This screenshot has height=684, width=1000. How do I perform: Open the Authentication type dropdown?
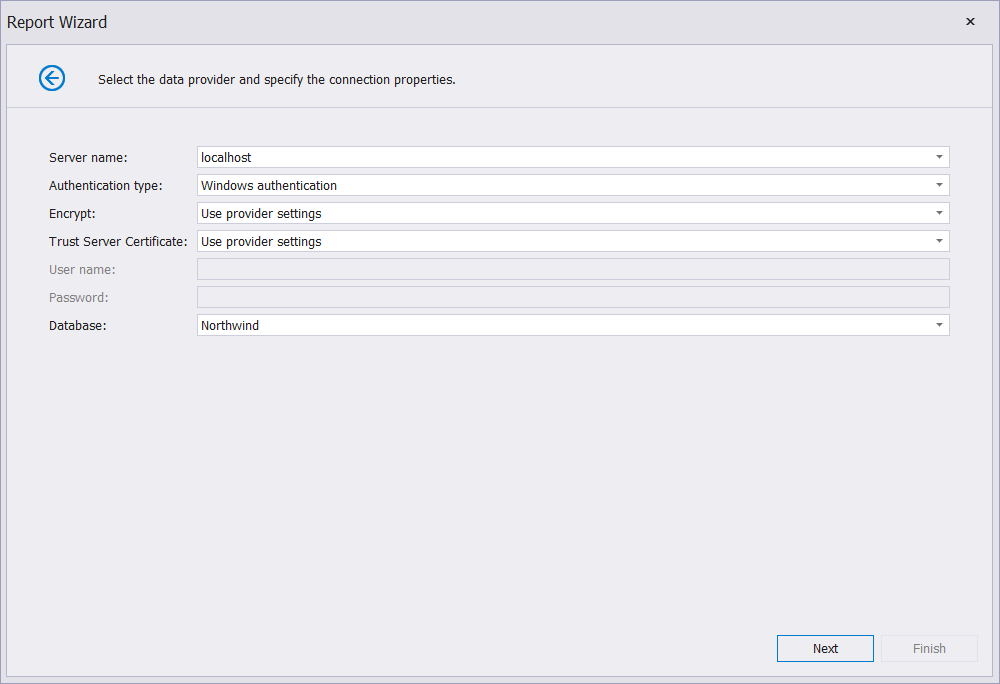(939, 185)
